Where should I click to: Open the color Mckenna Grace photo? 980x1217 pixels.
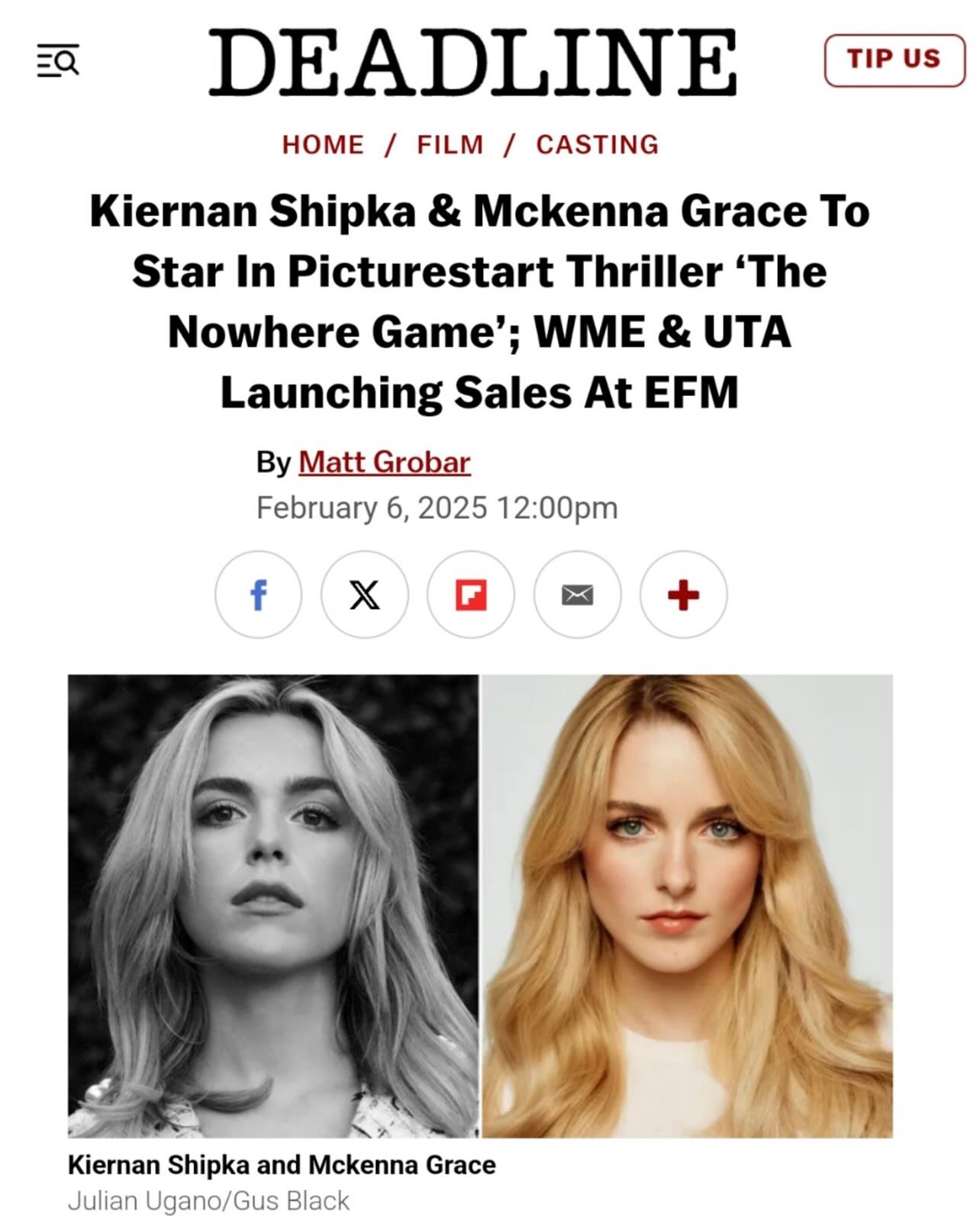tap(688, 906)
